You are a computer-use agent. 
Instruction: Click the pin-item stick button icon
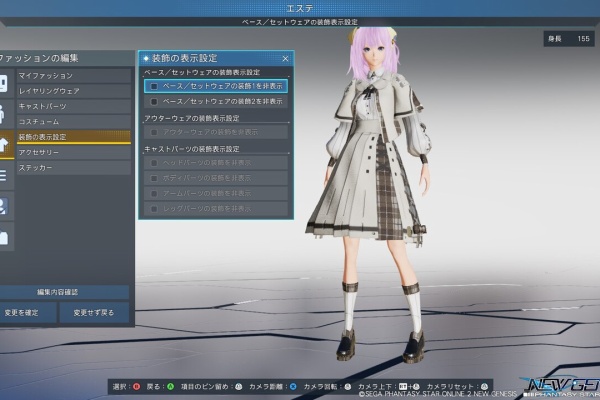pos(239,387)
